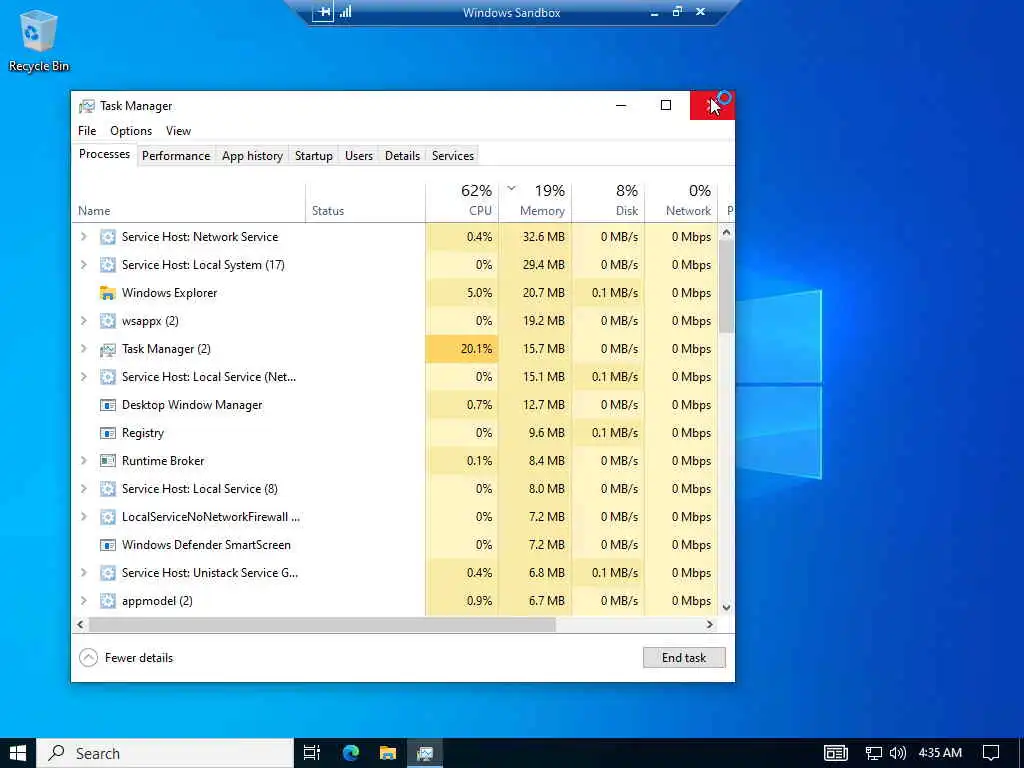Collapse view with Fewer details
Viewport: 1024px width, 768px height.
pos(126,658)
